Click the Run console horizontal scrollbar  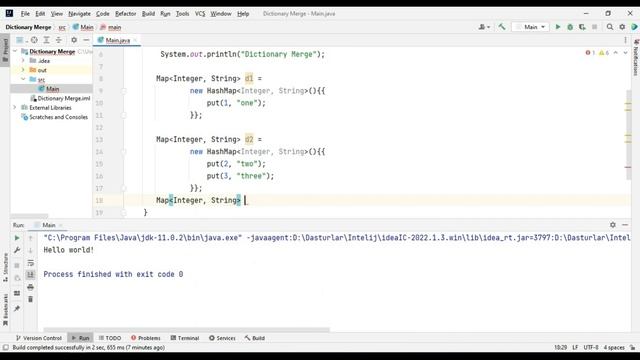[x=186, y=329]
